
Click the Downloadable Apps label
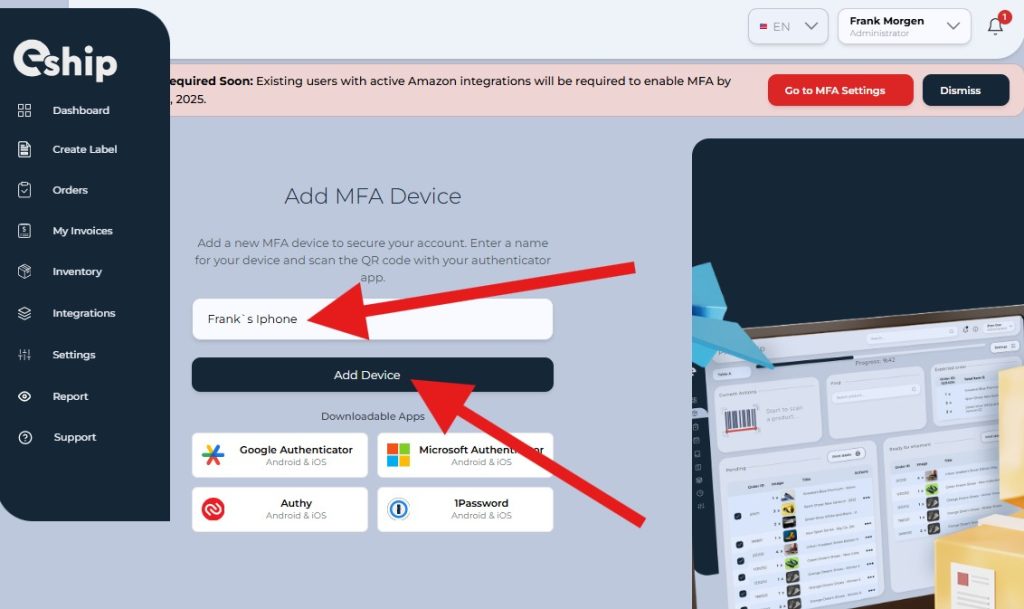point(373,416)
